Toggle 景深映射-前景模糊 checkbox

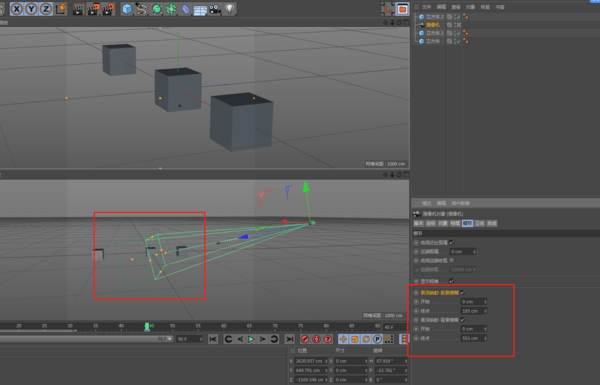463,292
